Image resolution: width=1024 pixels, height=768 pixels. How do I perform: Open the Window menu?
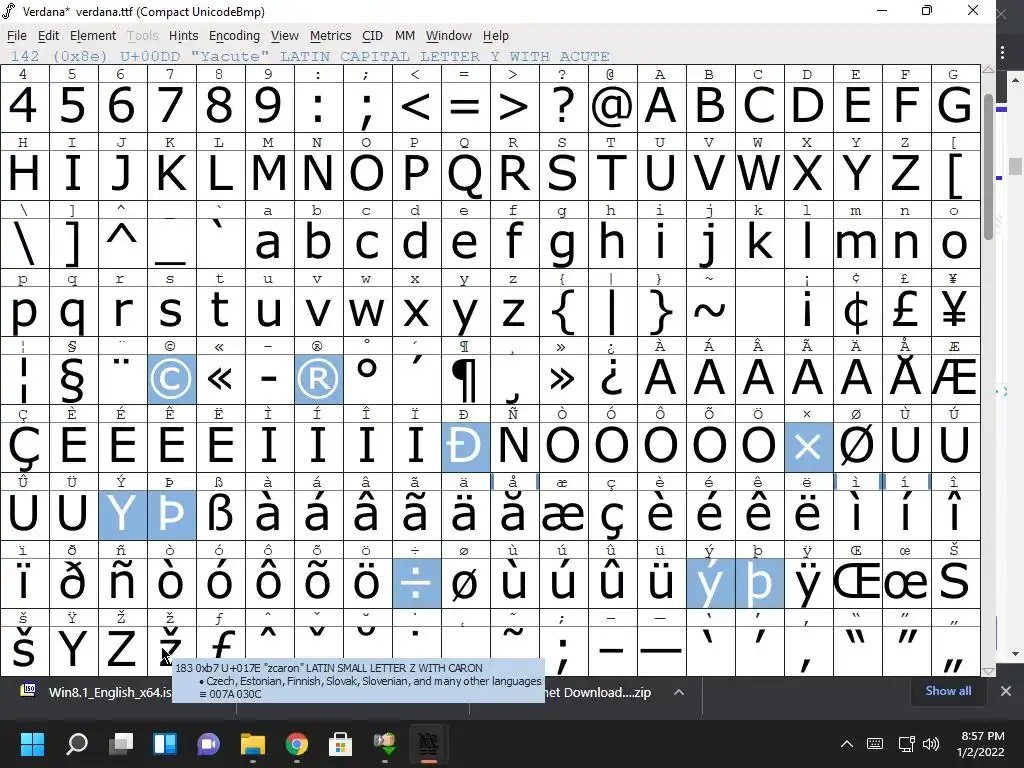(449, 36)
